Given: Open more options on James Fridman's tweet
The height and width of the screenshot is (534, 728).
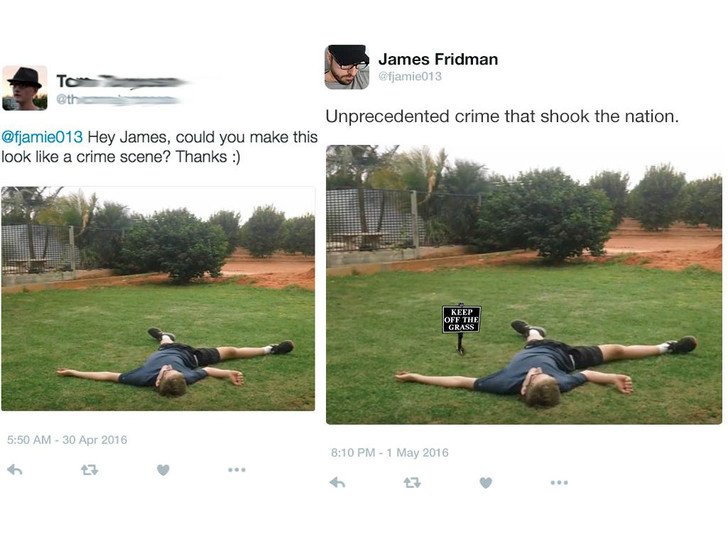Looking at the screenshot, I should 559,482.
